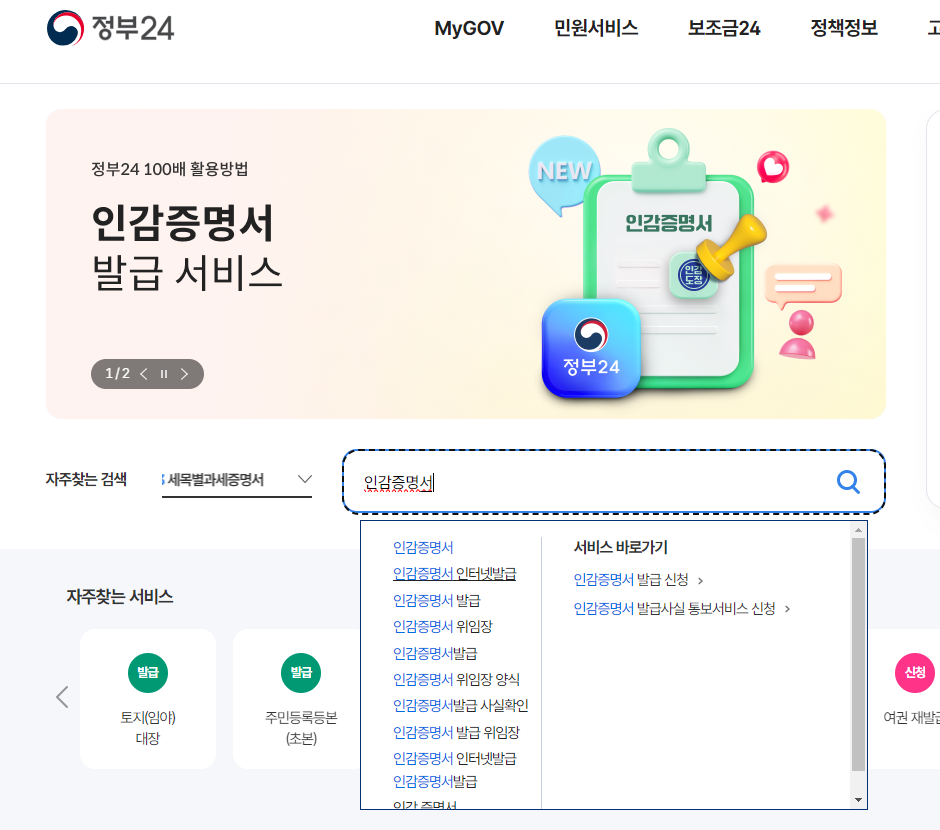Viewport: 940px width, 830px height.
Task: Open the 보조금24 menu
Action: pos(724,28)
